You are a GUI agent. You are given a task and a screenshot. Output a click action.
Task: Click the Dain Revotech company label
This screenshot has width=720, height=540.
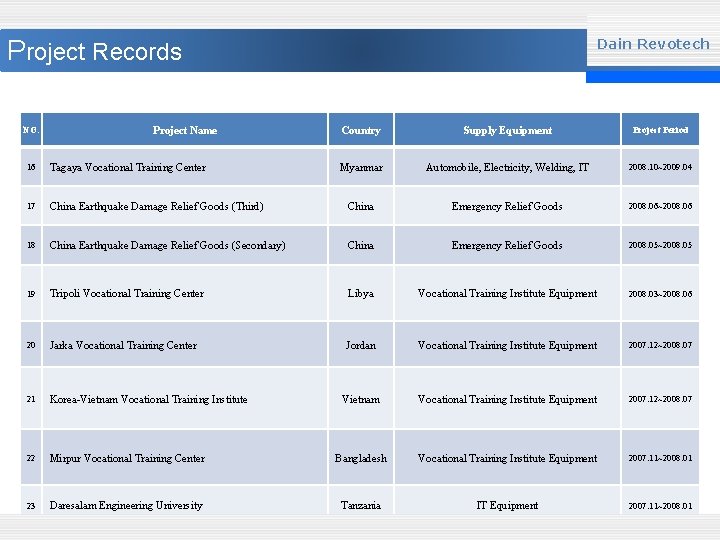point(653,44)
